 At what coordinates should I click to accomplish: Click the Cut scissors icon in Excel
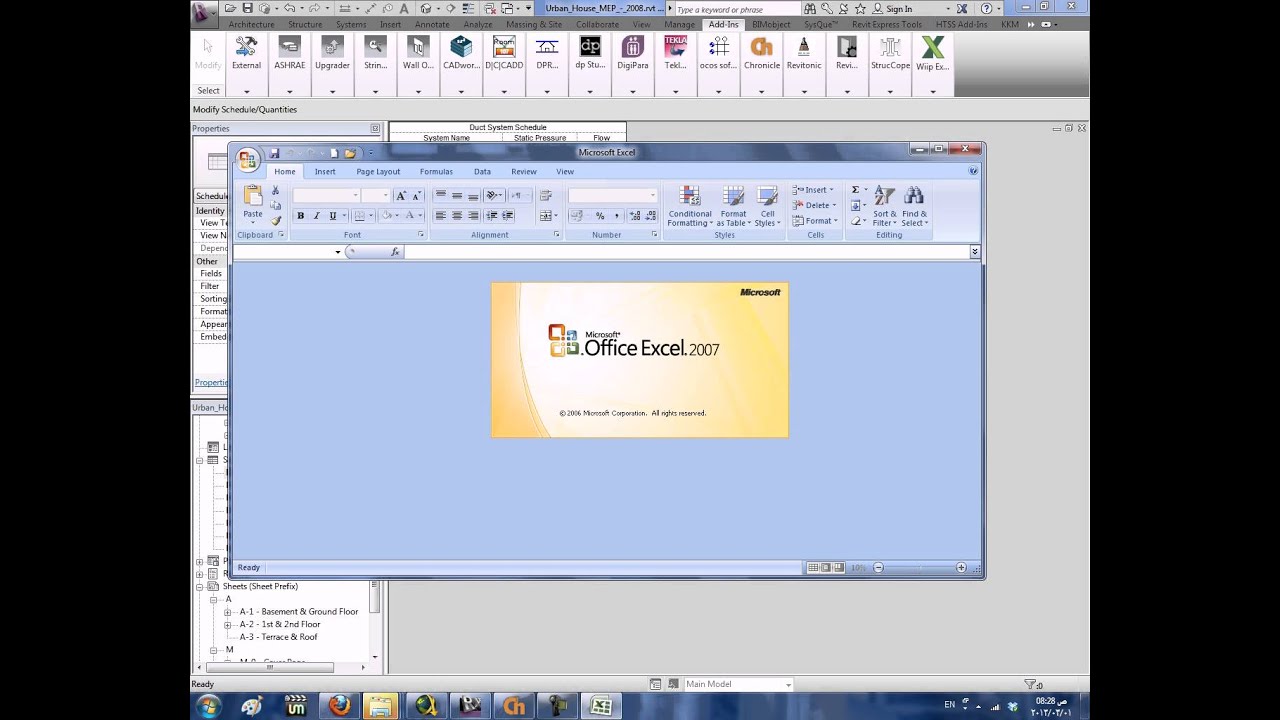point(276,191)
